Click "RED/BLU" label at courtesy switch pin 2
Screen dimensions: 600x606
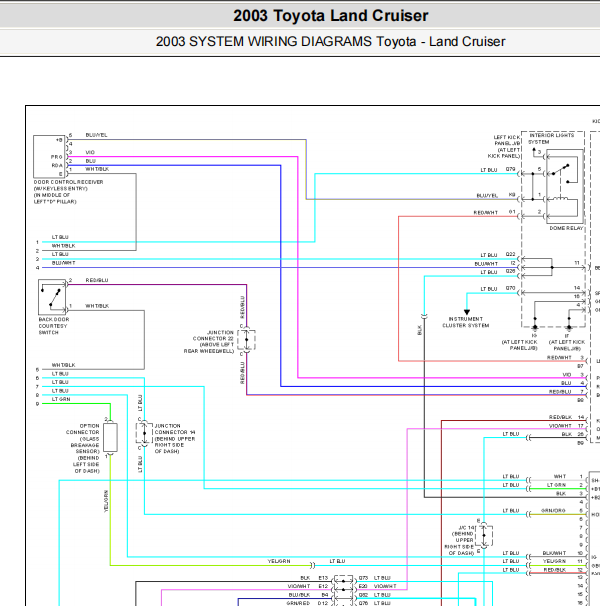point(97,280)
